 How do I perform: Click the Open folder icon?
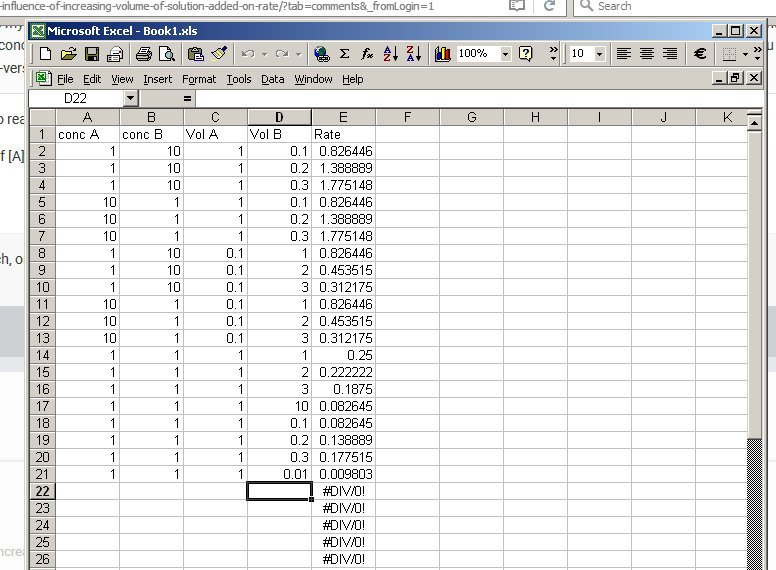click(68, 54)
